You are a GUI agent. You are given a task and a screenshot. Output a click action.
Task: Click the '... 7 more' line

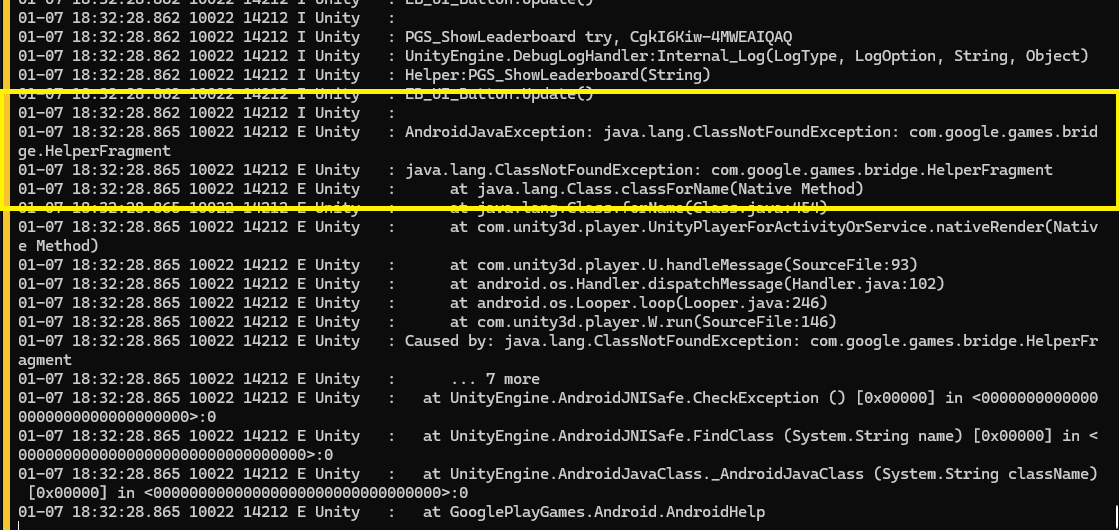click(x=279, y=379)
